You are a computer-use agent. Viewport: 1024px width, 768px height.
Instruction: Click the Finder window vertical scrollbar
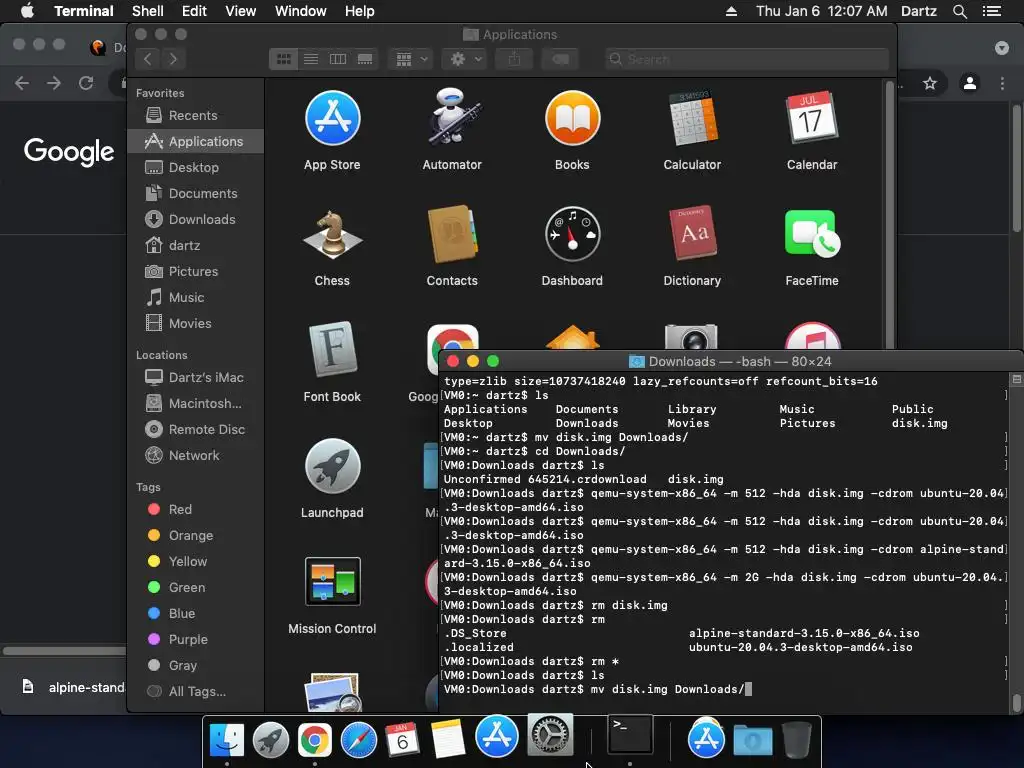tap(889, 216)
